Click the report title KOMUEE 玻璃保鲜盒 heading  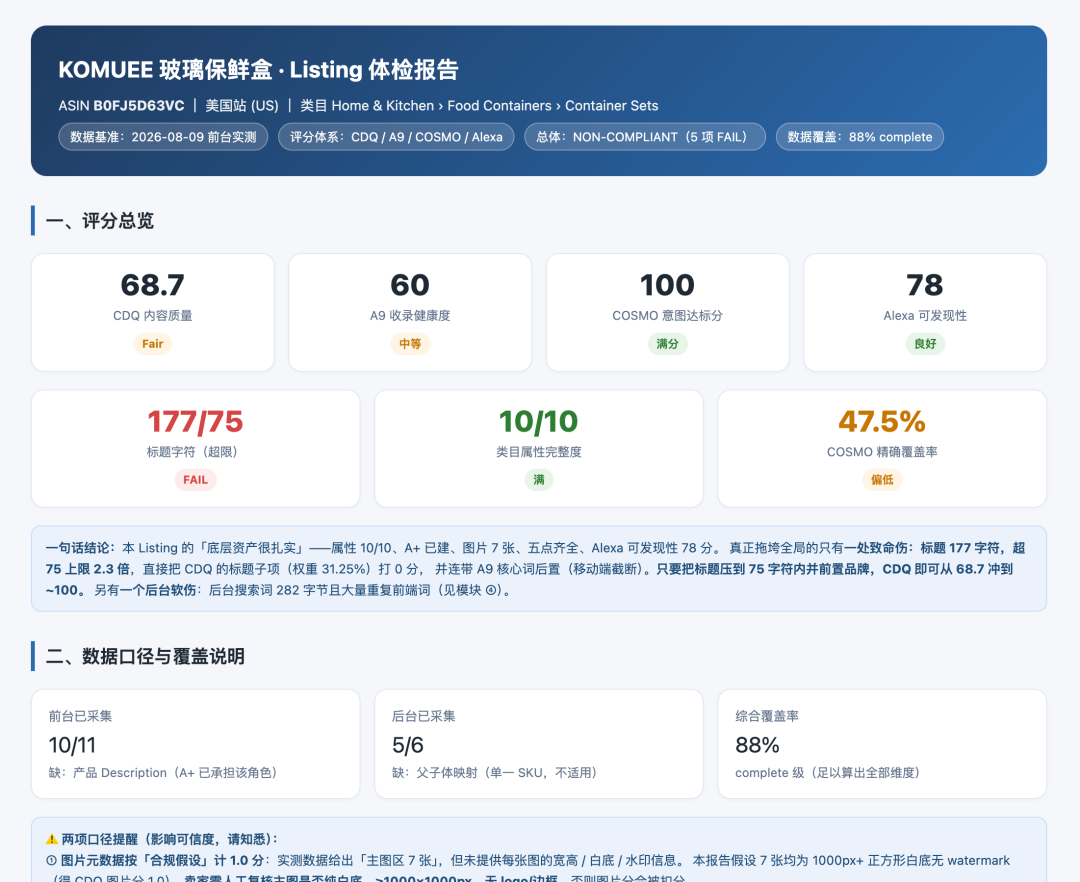point(258,70)
